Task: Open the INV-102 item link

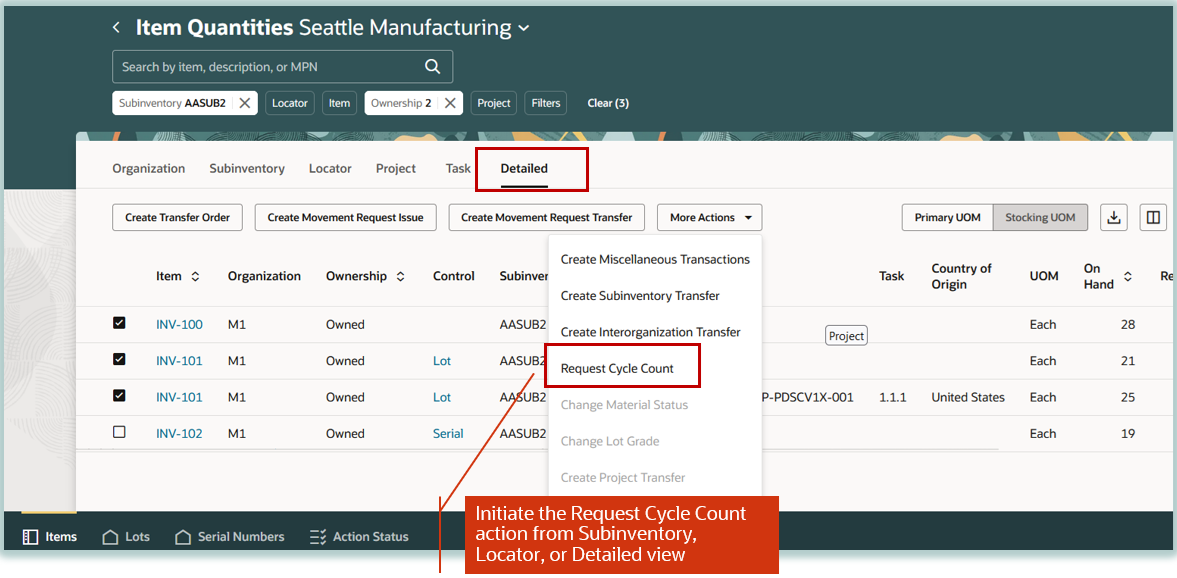Action: [179, 434]
